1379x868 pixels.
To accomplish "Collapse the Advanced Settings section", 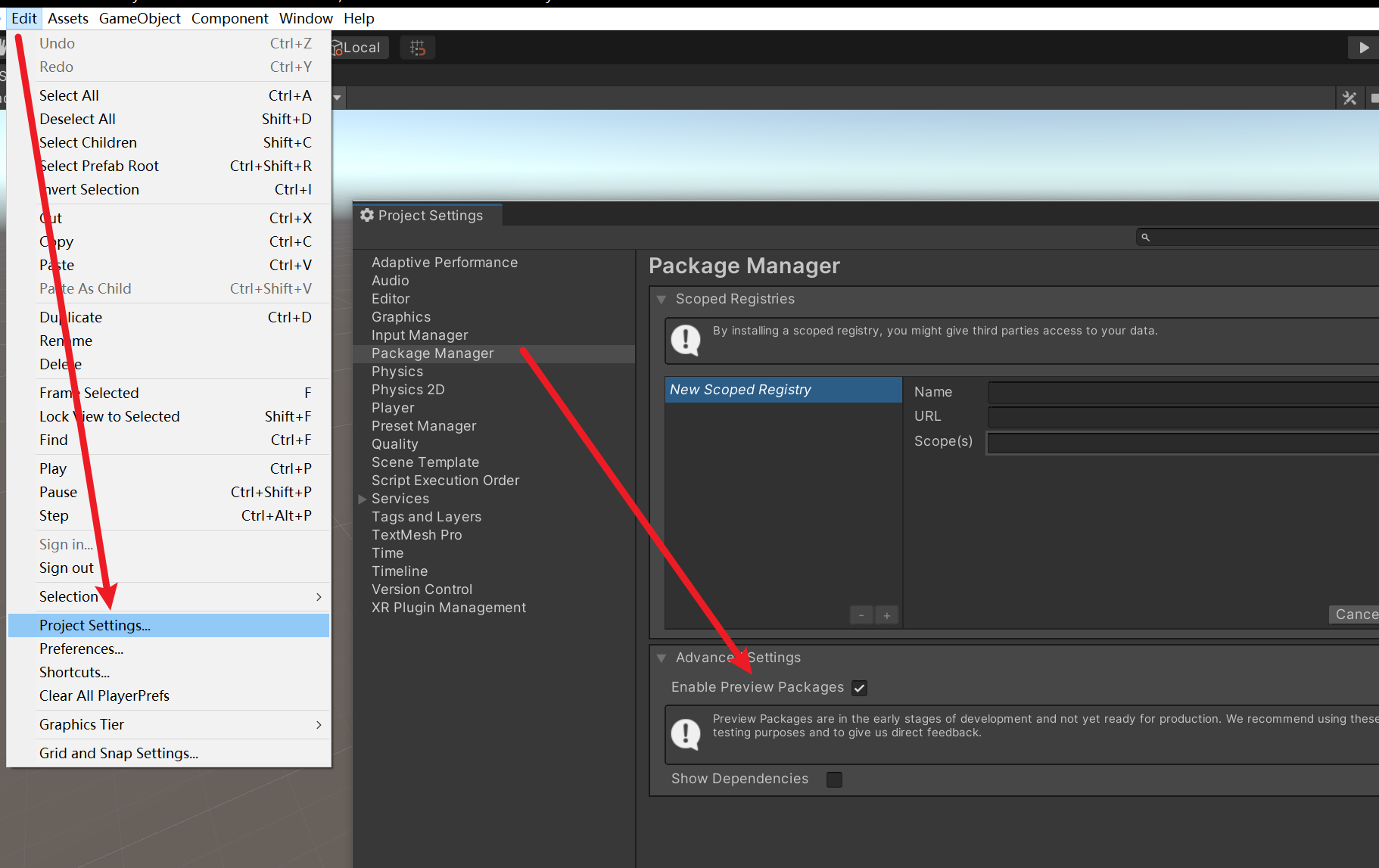I will click(661, 658).
